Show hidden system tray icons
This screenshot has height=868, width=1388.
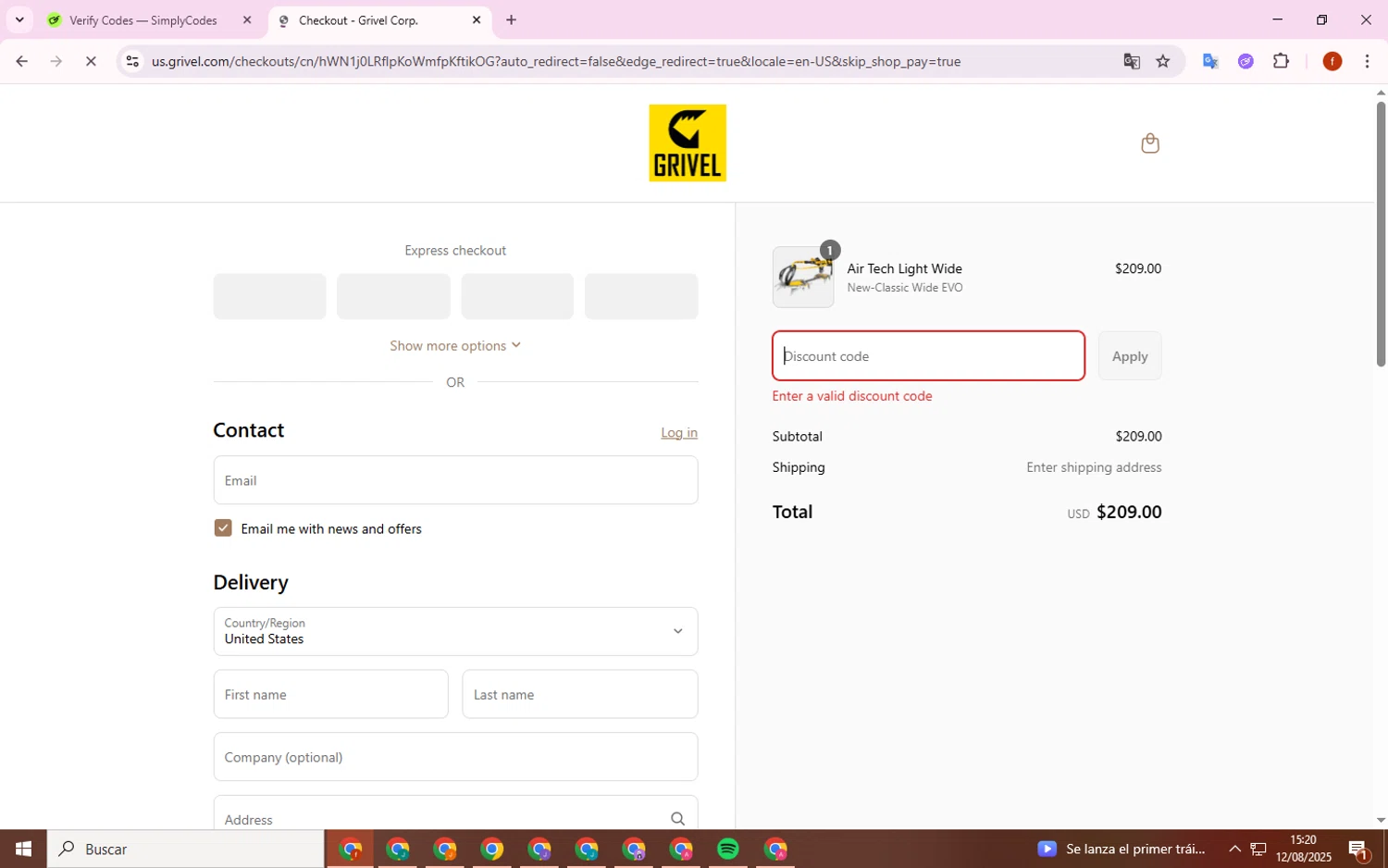(x=1234, y=849)
